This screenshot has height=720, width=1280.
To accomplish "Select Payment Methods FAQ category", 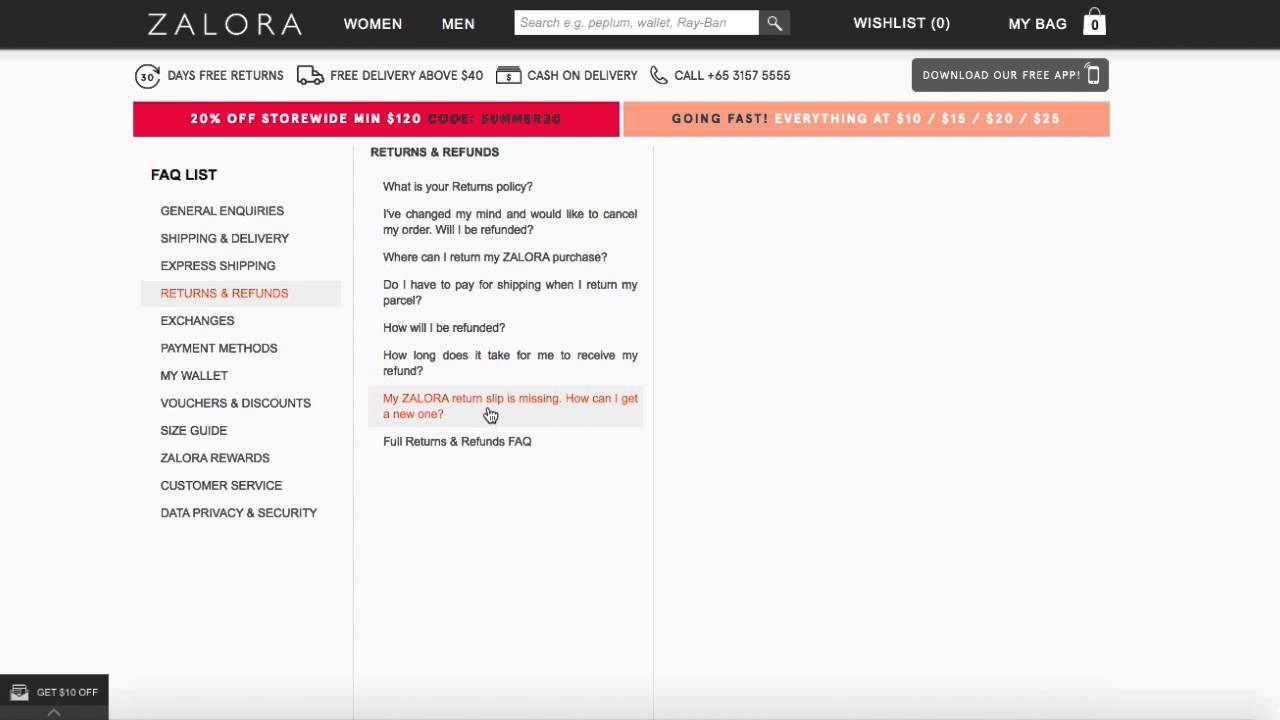I will (218, 348).
